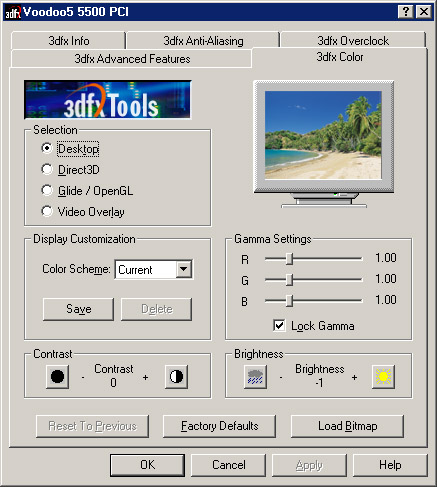Restore Factory Defaults
437x487 pixels.
[219, 426]
